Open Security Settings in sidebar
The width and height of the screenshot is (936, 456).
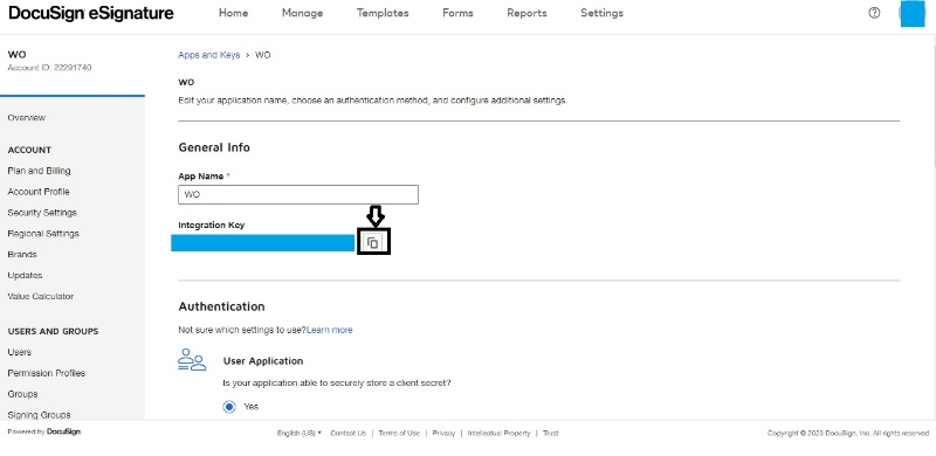42,212
